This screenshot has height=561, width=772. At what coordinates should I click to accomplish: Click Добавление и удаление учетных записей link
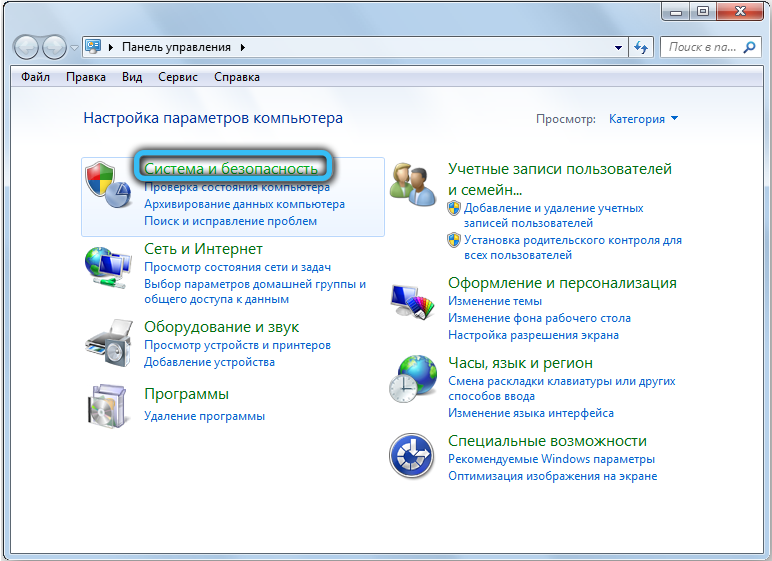click(554, 215)
